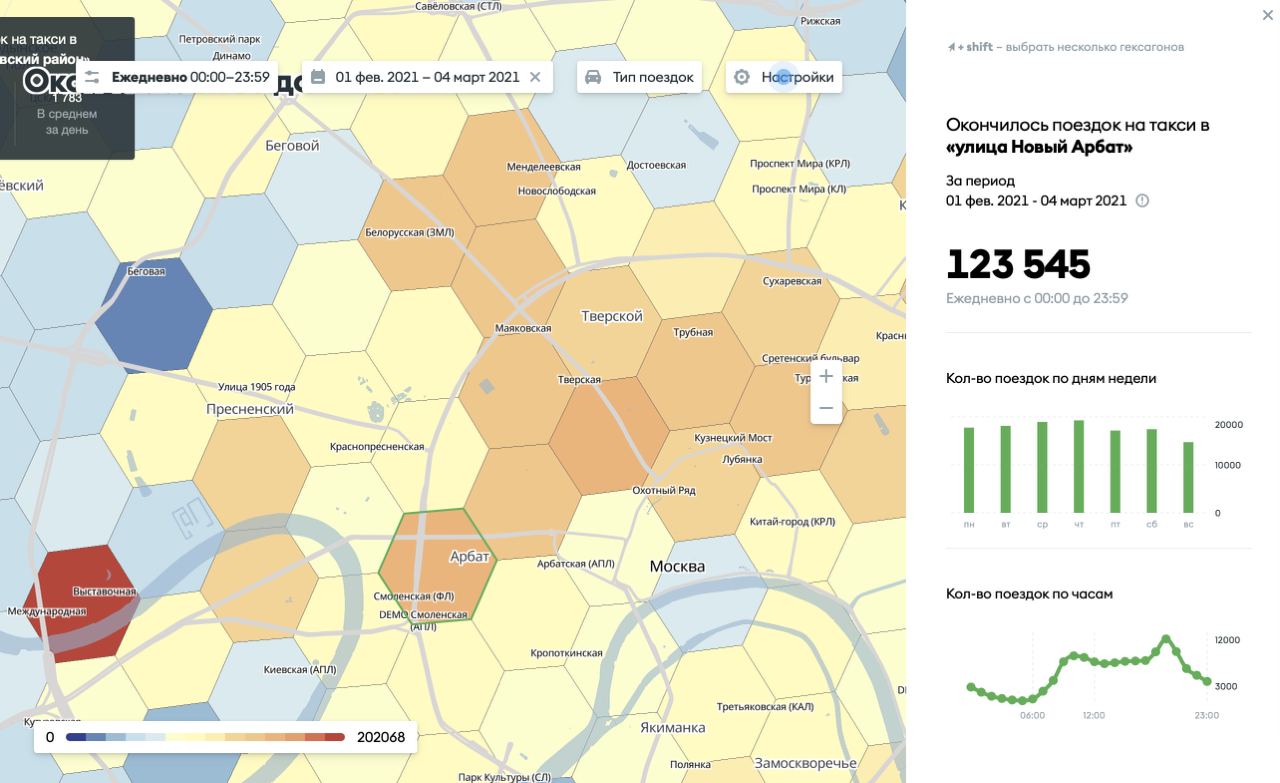The image size is (1280, 783).
Task: Click the Москва city label
Action: click(x=677, y=566)
